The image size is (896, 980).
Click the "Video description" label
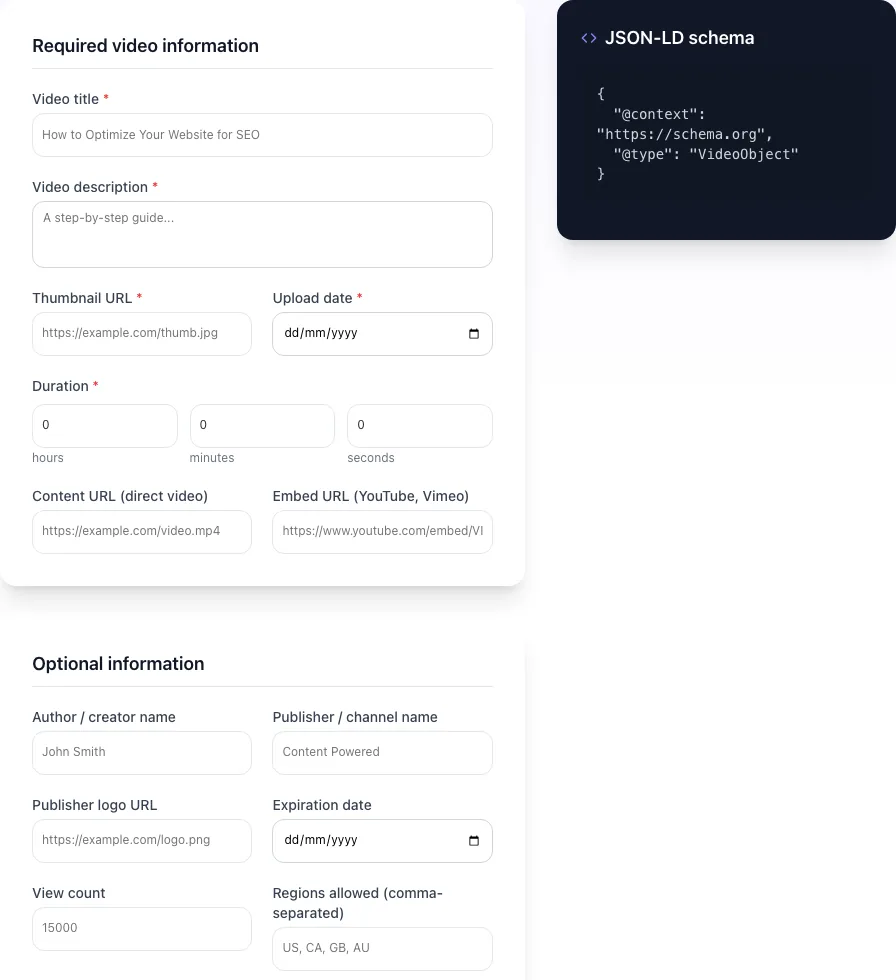pyautogui.click(x=90, y=188)
